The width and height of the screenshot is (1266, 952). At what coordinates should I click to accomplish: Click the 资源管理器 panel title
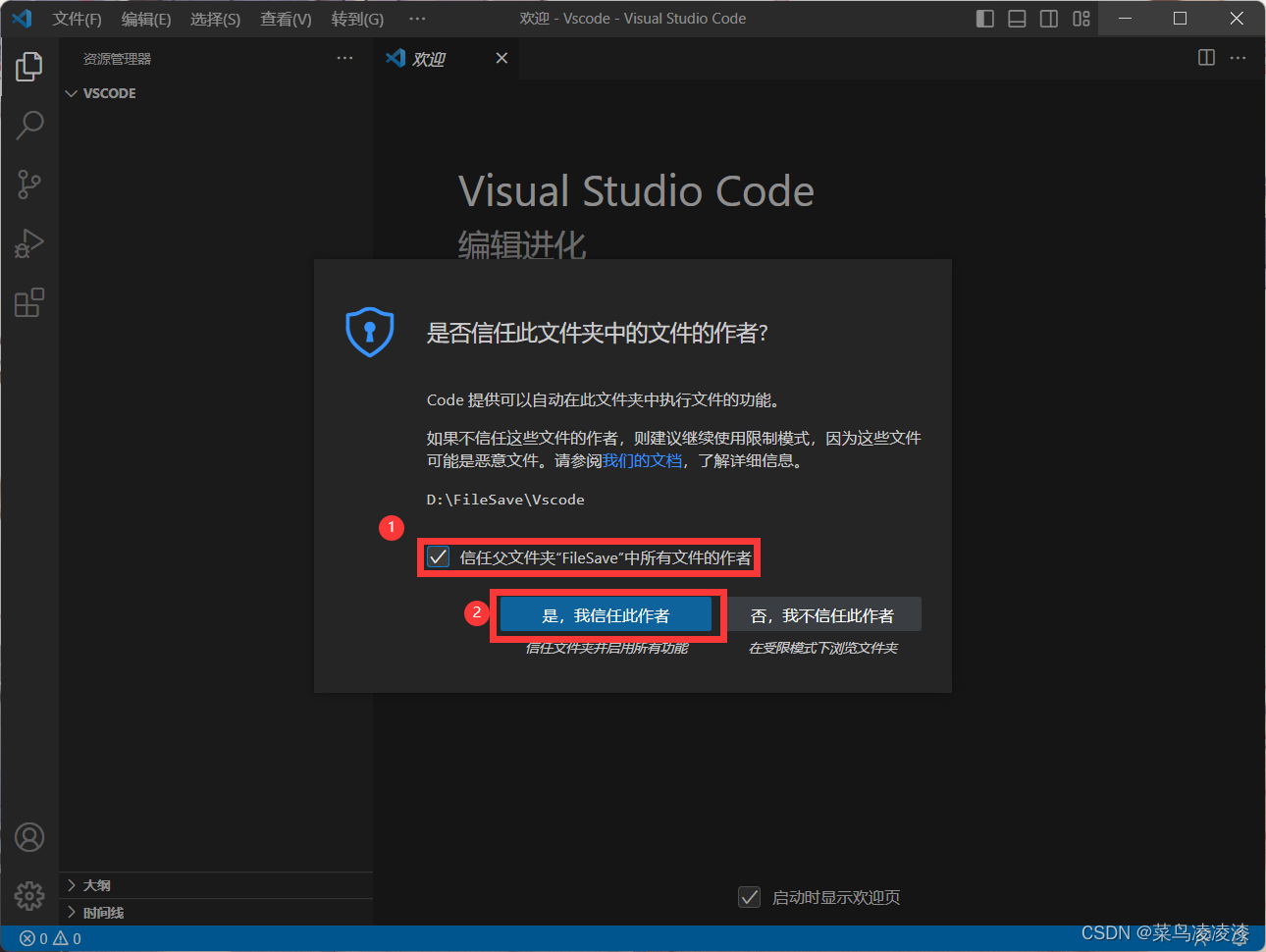pos(117,59)
